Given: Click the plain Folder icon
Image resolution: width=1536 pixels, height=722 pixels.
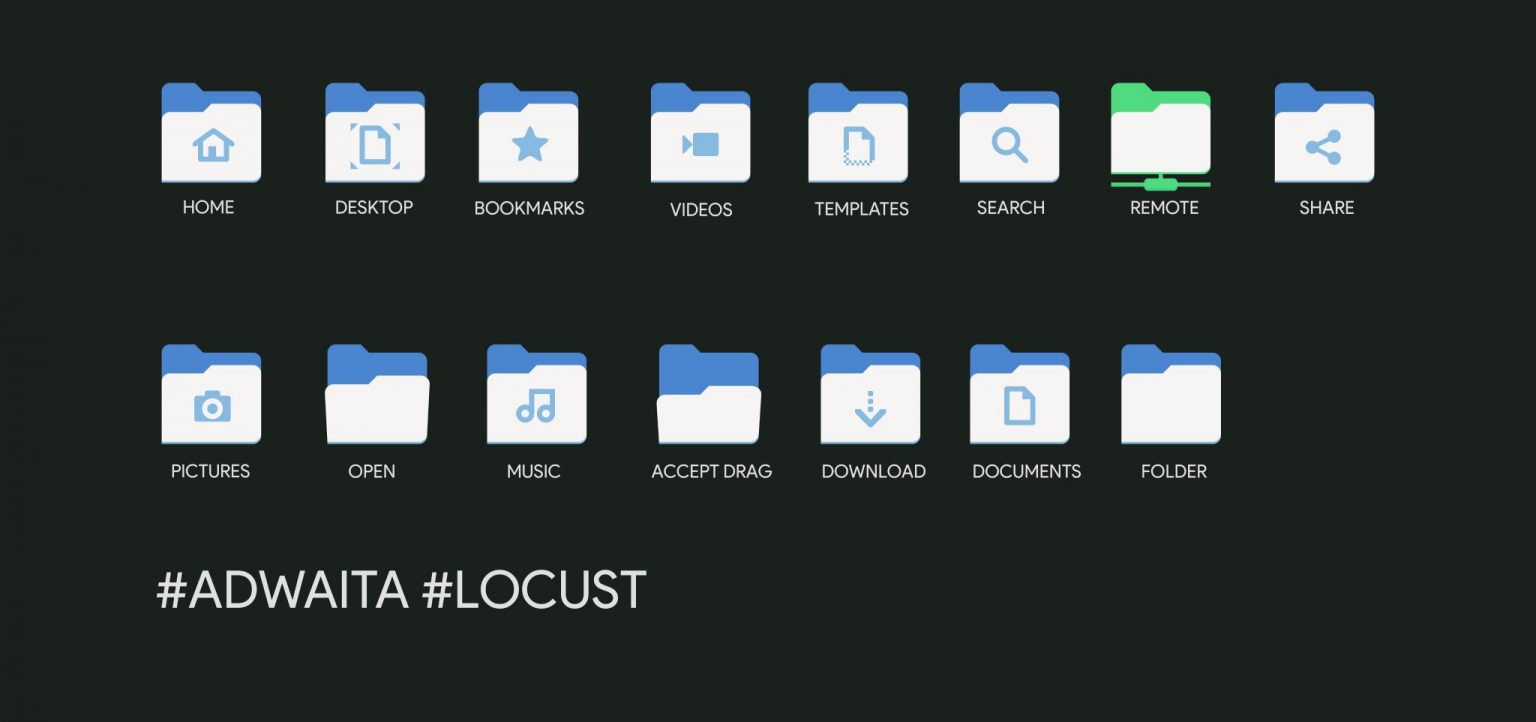Looking at the screenshot, I should 1171,395.
